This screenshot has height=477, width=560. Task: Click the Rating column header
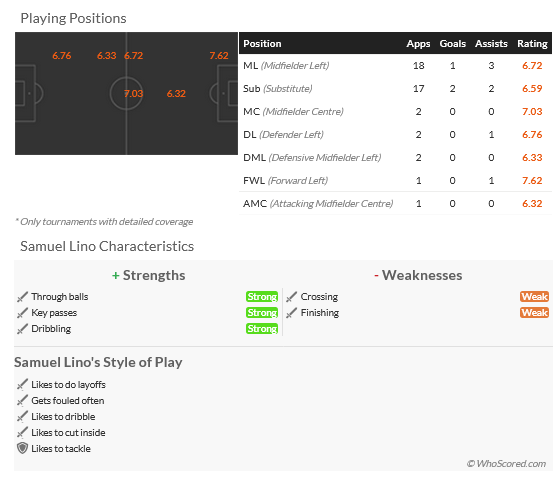[532, 44]
